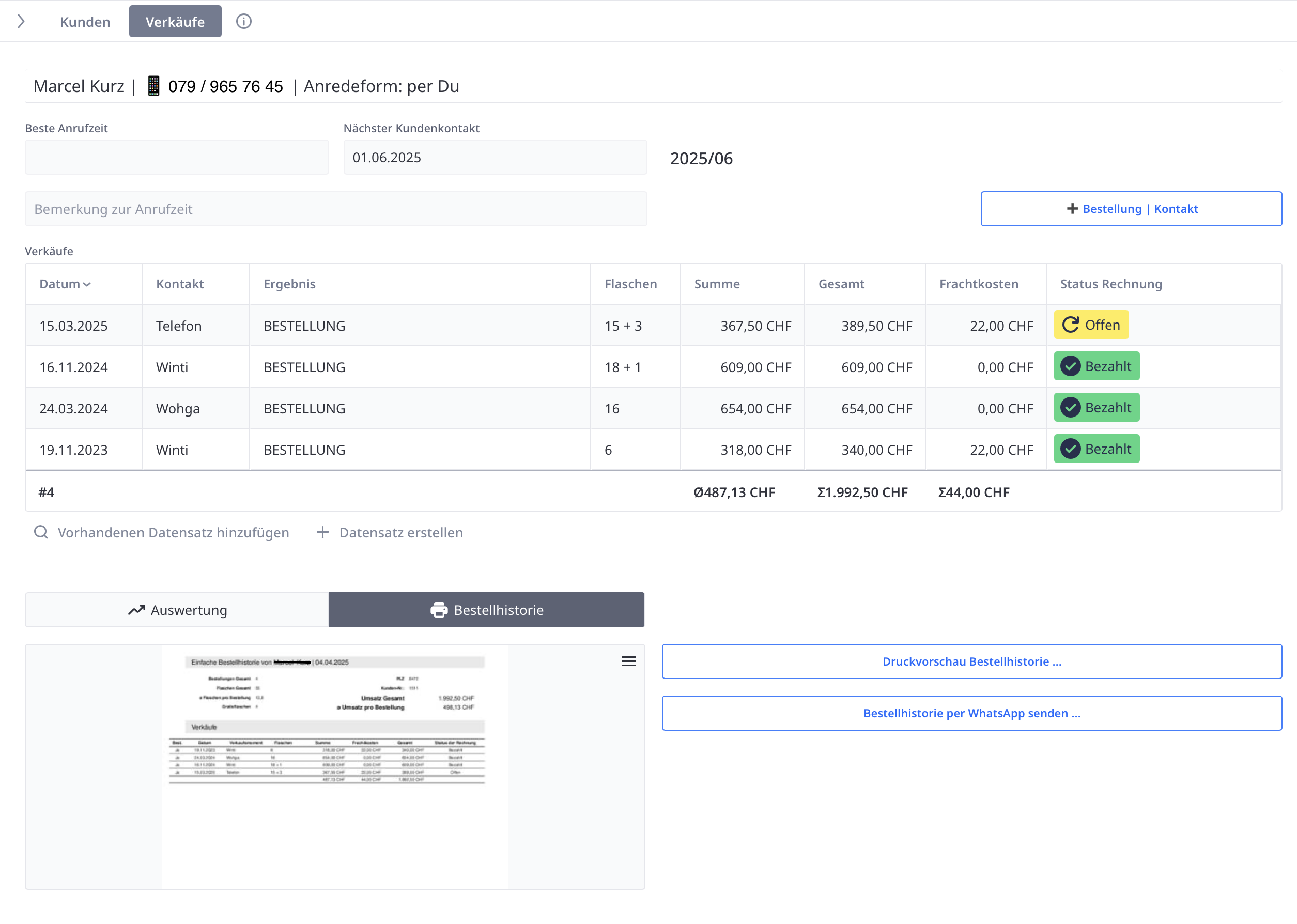Open Druckvorschau Bestellhistorie
Image resolution: width=1297 pixels, height=924 pixels.
pos(971,661)
